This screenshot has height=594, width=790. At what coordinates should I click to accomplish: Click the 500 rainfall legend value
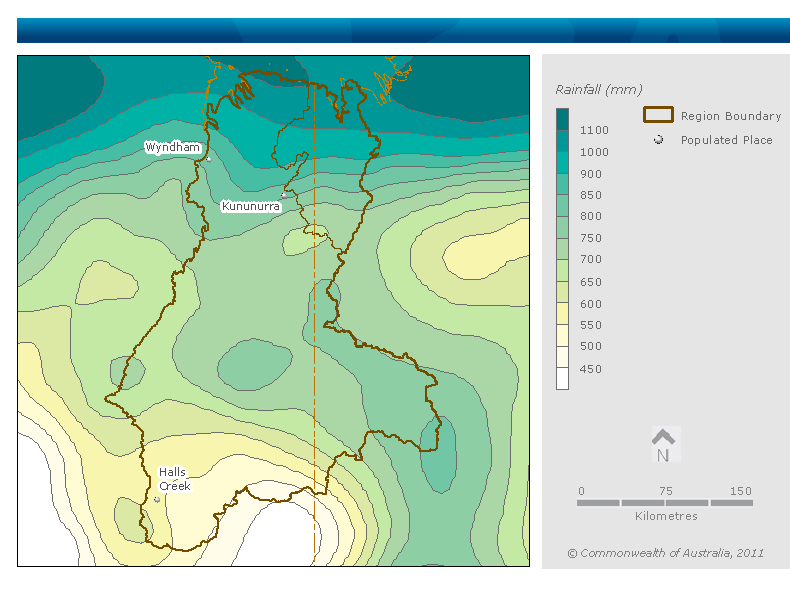click(x=590, y=346)
